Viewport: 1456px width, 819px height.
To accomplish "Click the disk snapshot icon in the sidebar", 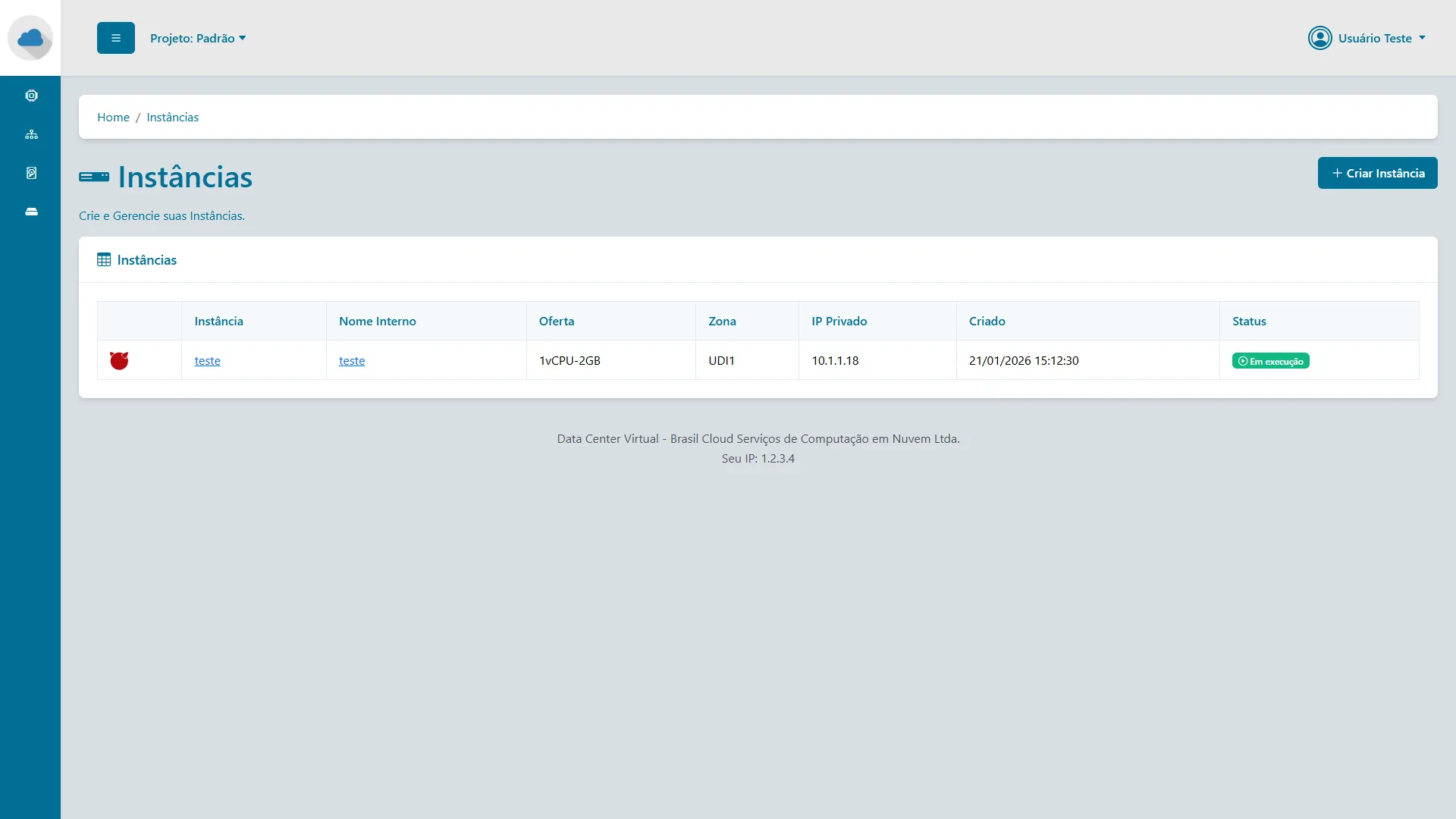I will (31, 173).
